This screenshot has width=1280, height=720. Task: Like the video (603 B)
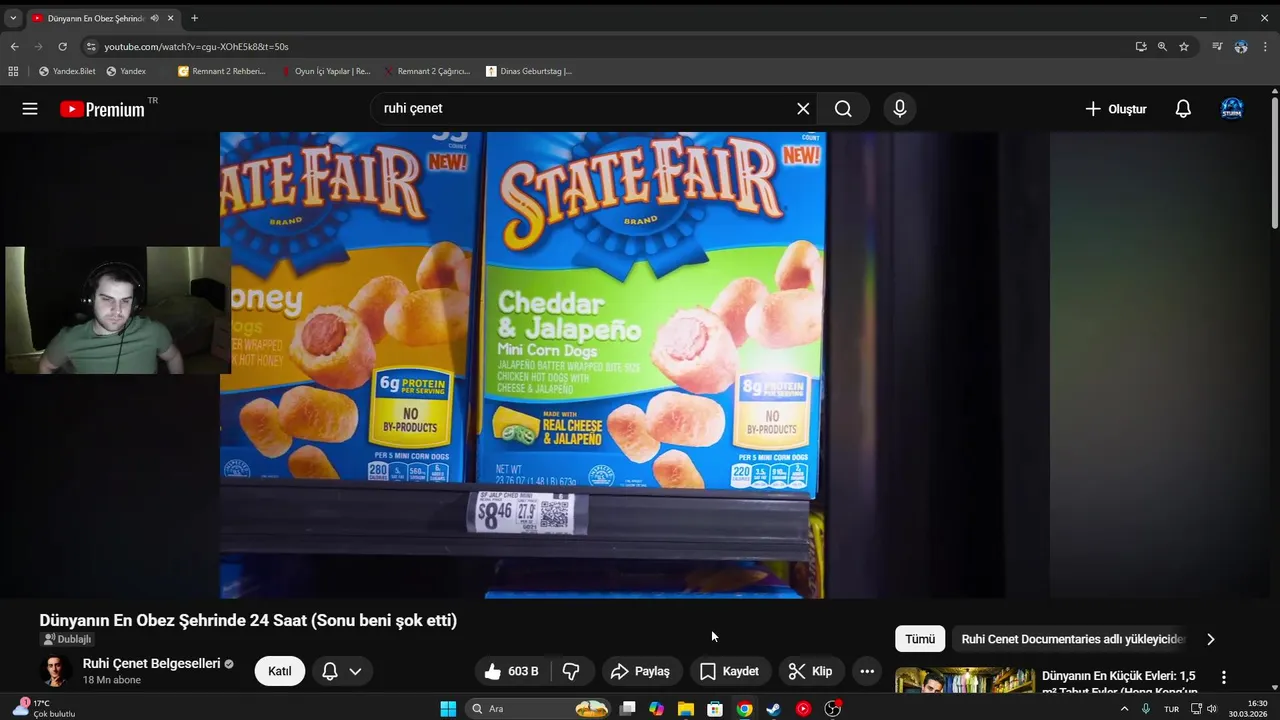pyautogui.click(x=512, y=671)
